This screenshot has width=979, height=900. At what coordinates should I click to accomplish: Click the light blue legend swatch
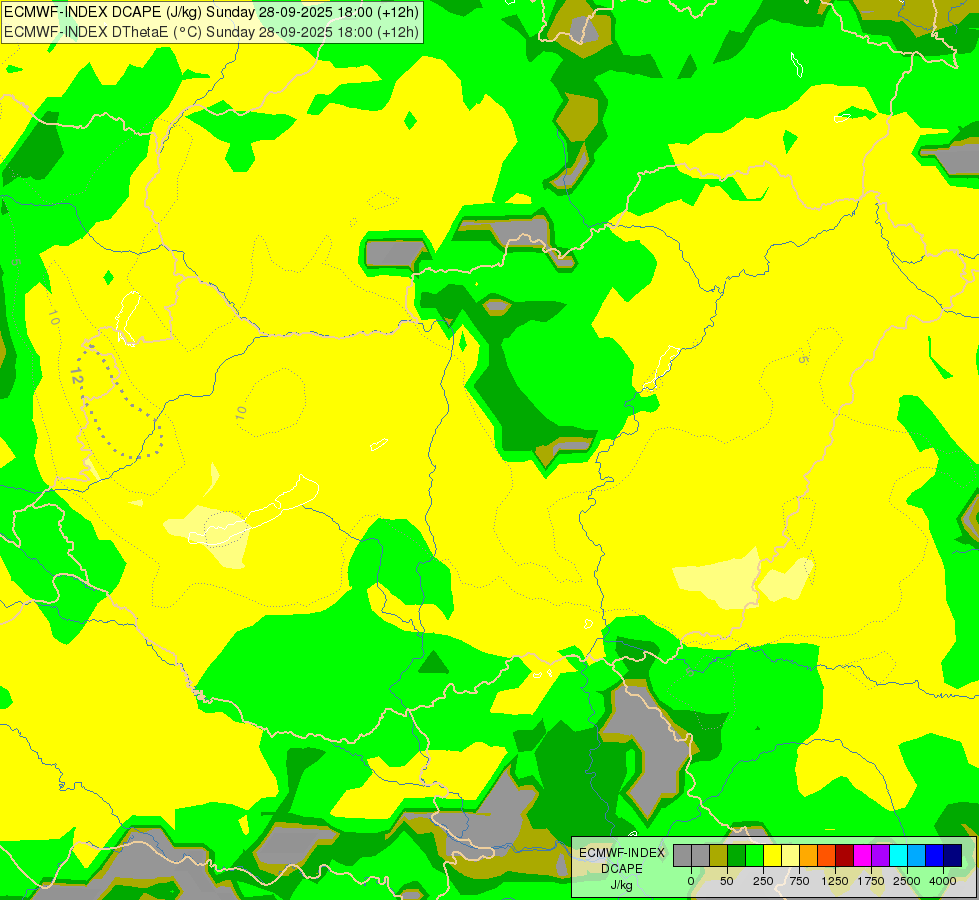[917, 856]
